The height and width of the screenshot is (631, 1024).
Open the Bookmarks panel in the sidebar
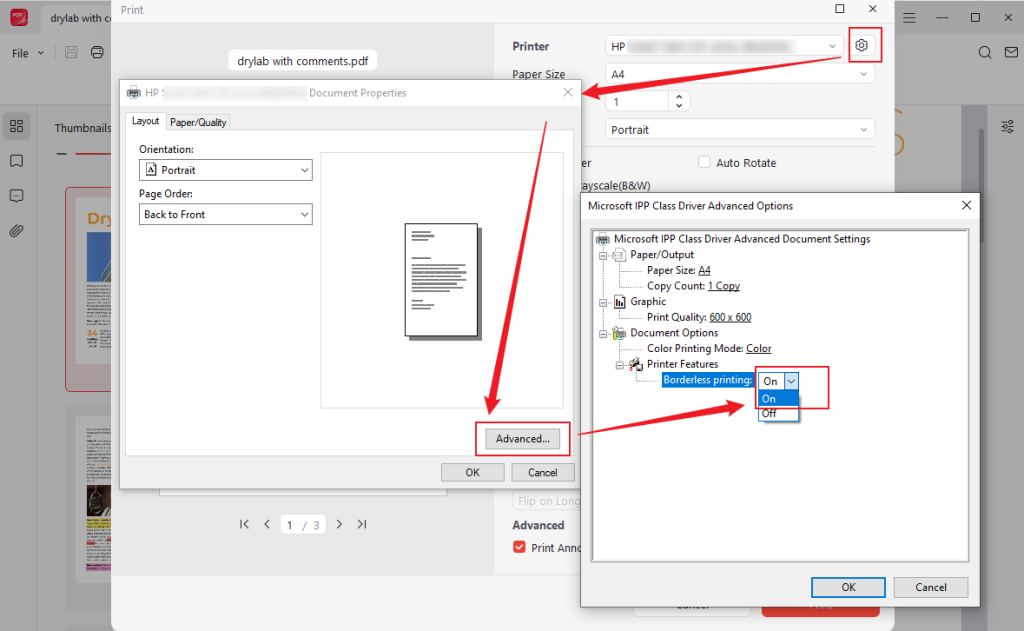[16, 160]
